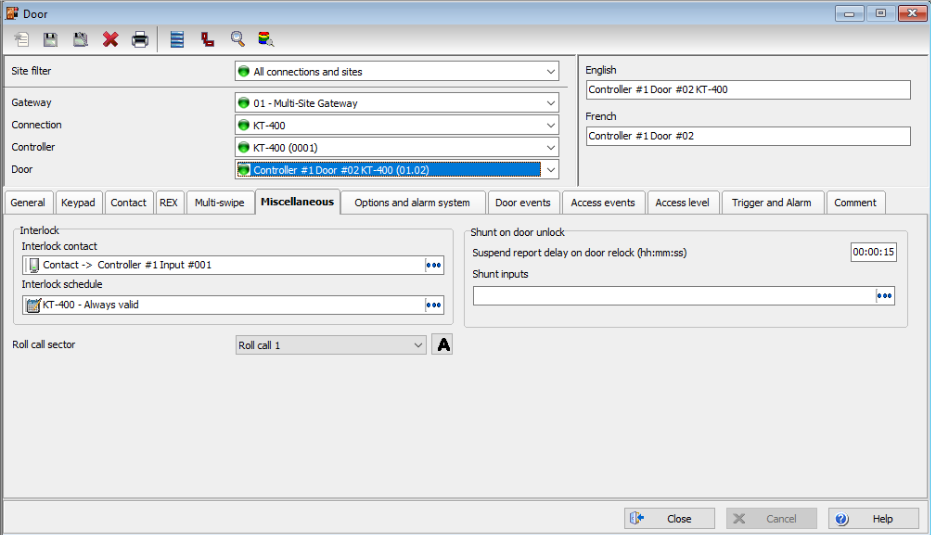Click the roll call sector A button
The height and width of the screenshot is (535, 931).
tap(442, 345)
